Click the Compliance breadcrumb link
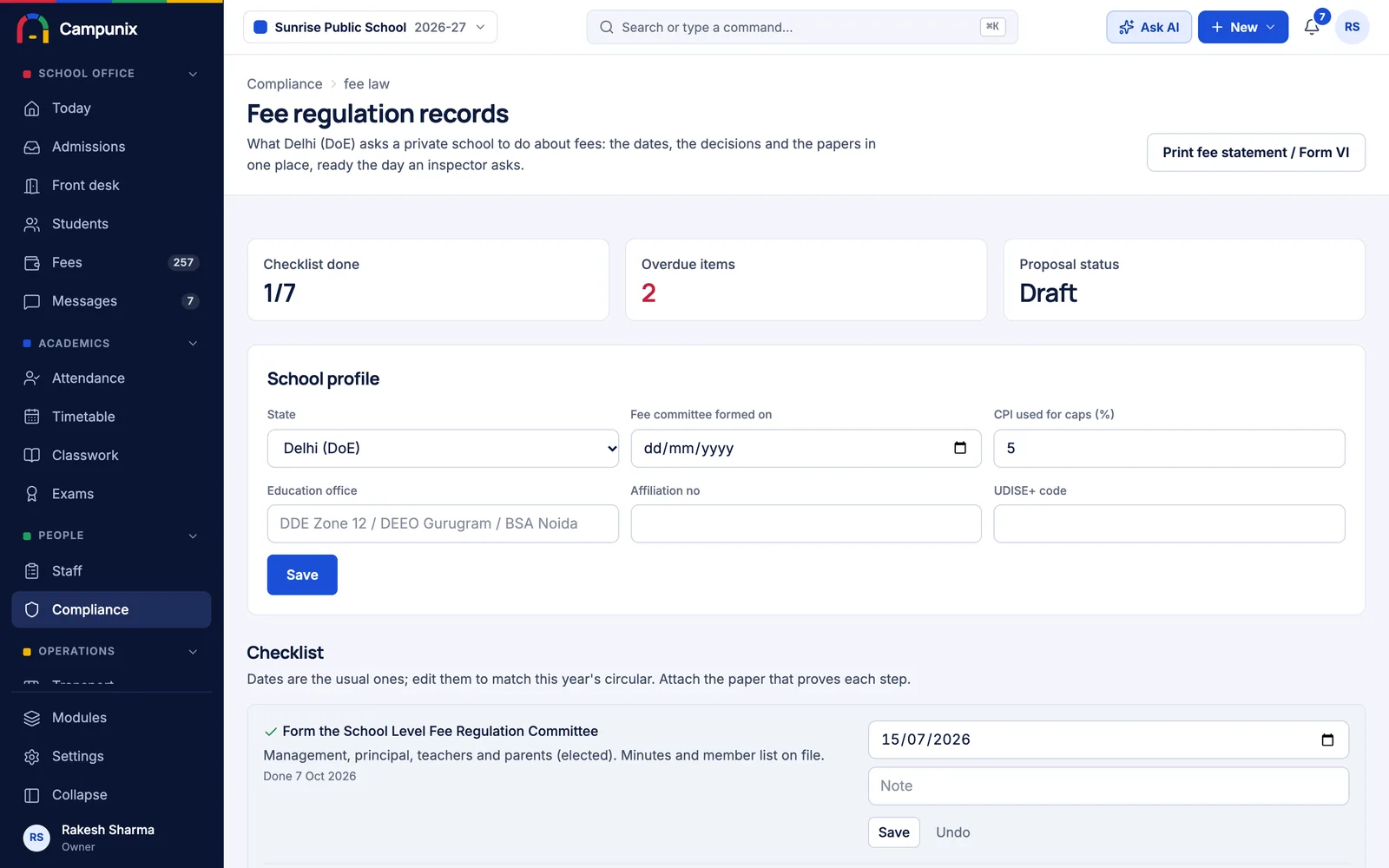The height and width of the screenshot is (868, 1389). pyautogui.click(x=285, y=84)
